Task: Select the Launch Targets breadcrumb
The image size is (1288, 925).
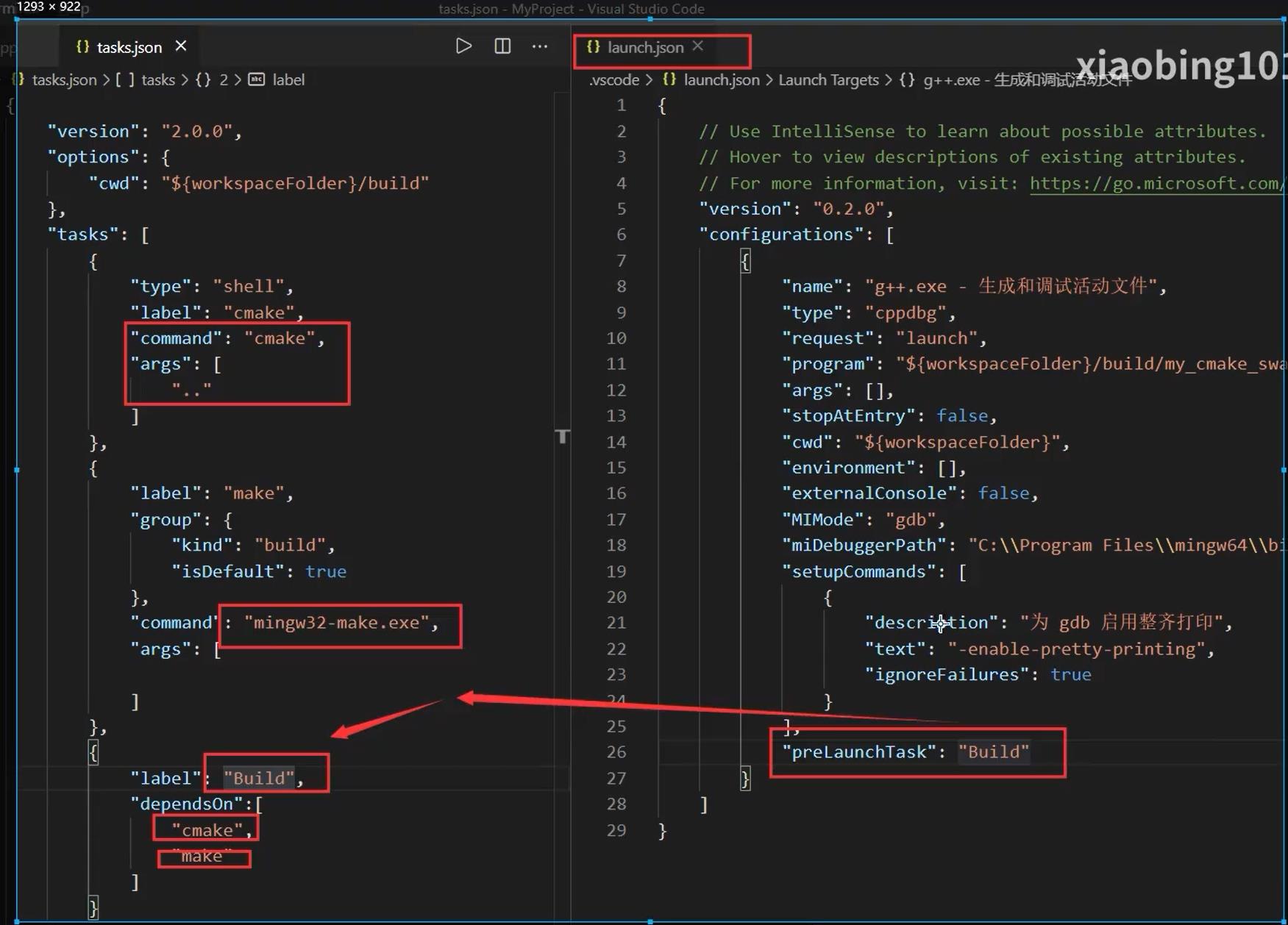Action: (x=828, y=79)
